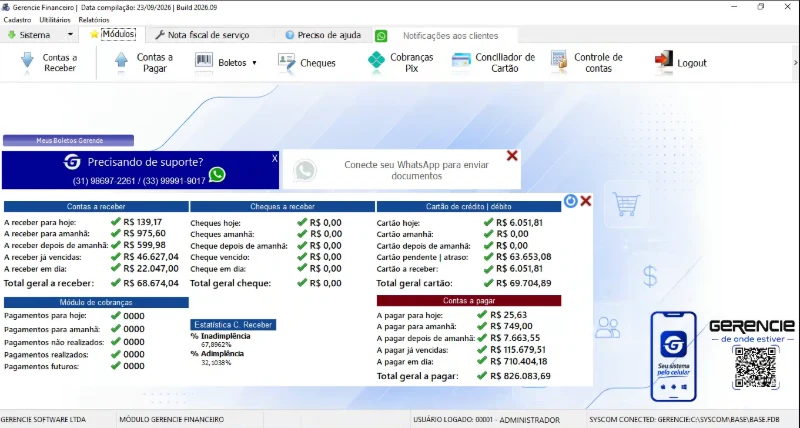800x428 pixels.
Task: Click checkmark next to Pagamentos realizados
Action: (x=116, y=353)
